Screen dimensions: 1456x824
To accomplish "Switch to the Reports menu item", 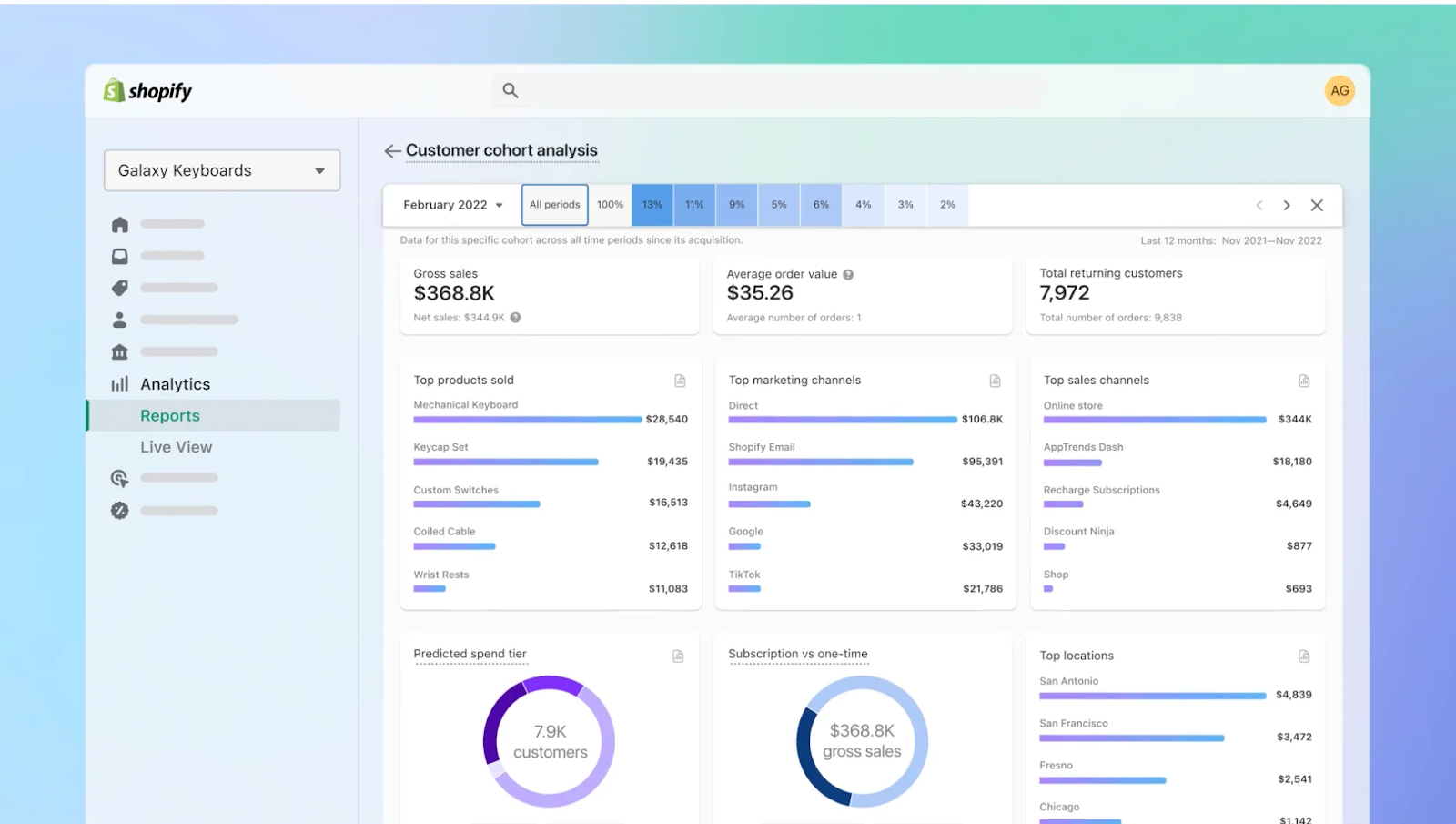I will (169, 415).
